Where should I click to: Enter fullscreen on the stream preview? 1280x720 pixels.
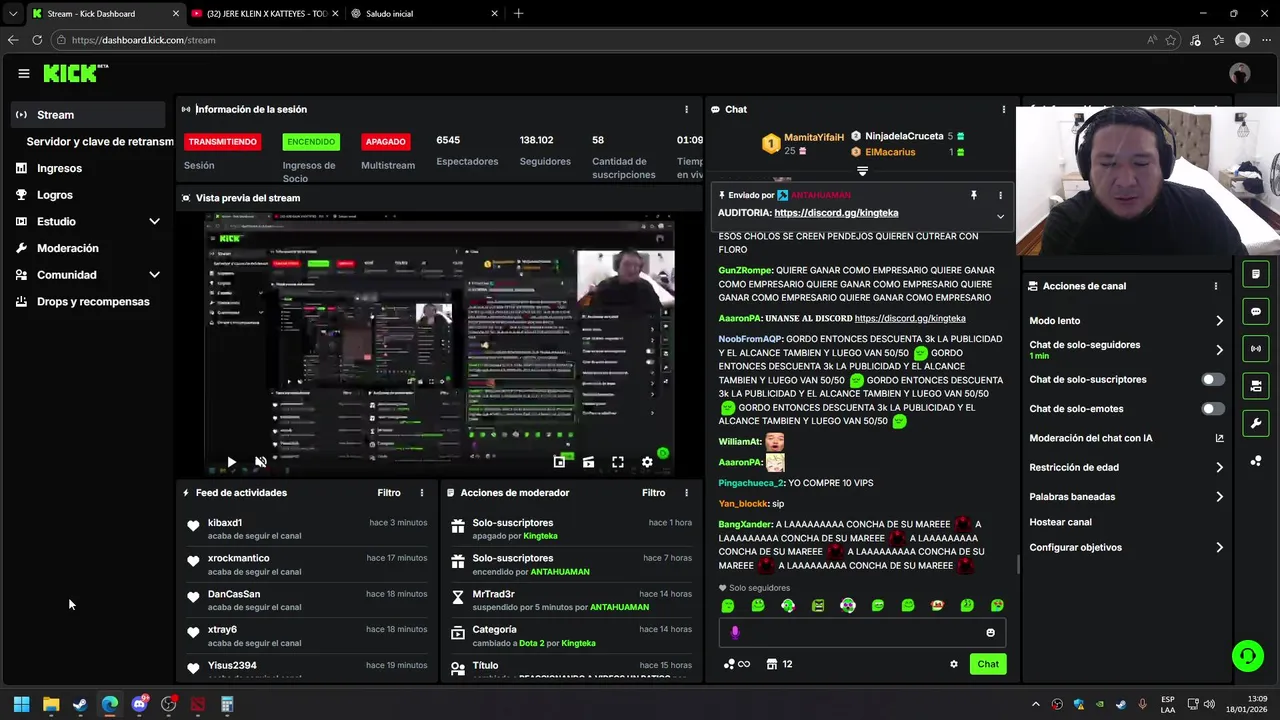618,462
